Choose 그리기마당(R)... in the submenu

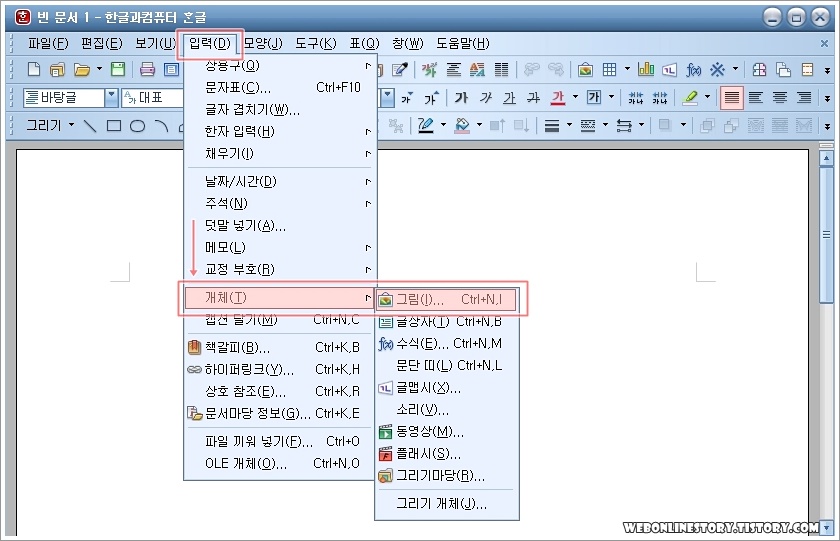[x=447, y=476]
